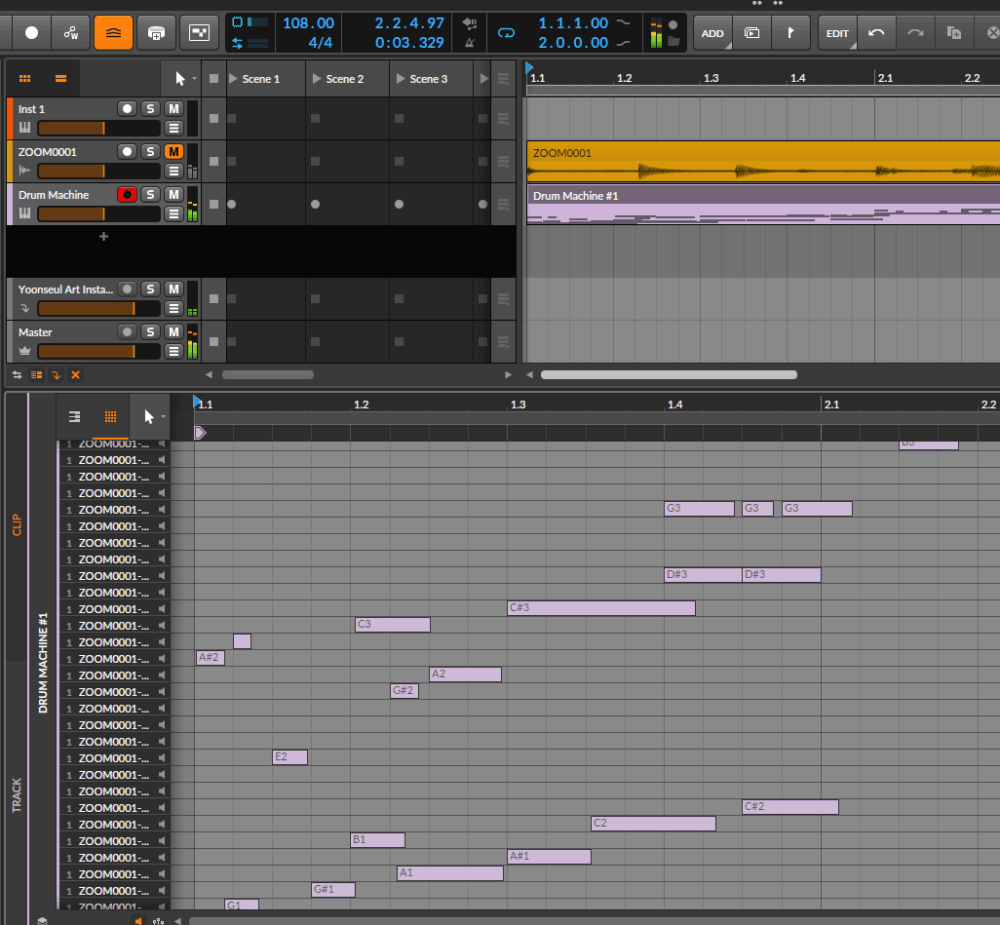Switch note editor to drum grid view
Viewport: 1000px width, 925px height.
point(111,417)
